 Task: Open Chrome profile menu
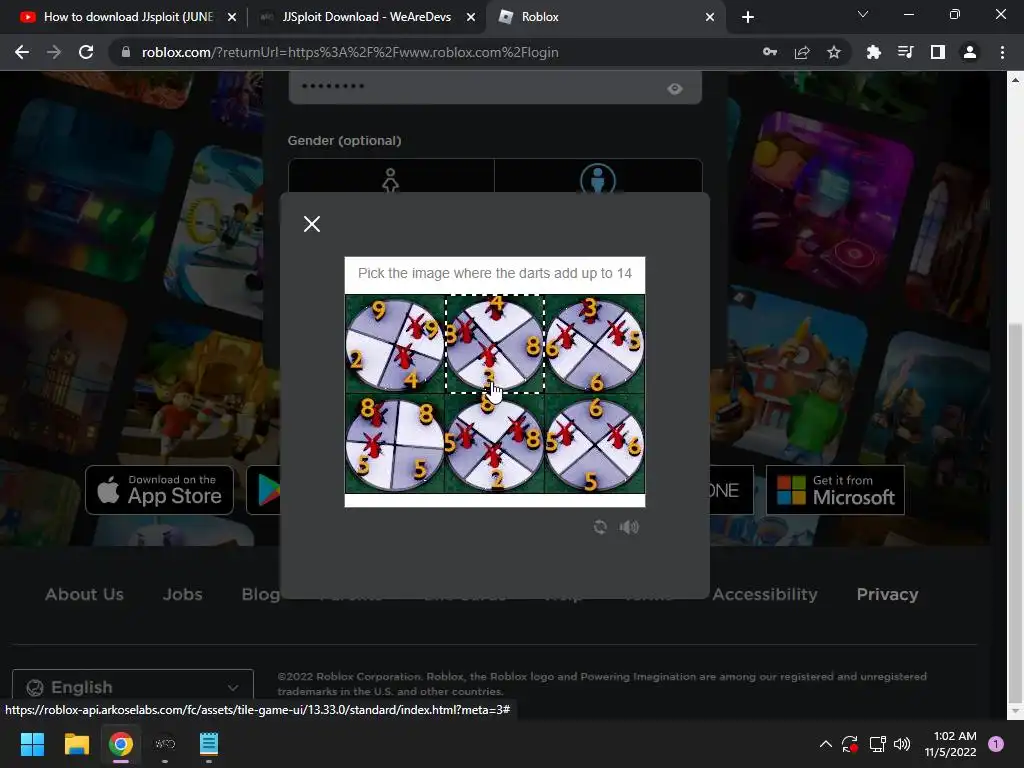[970, 52]
